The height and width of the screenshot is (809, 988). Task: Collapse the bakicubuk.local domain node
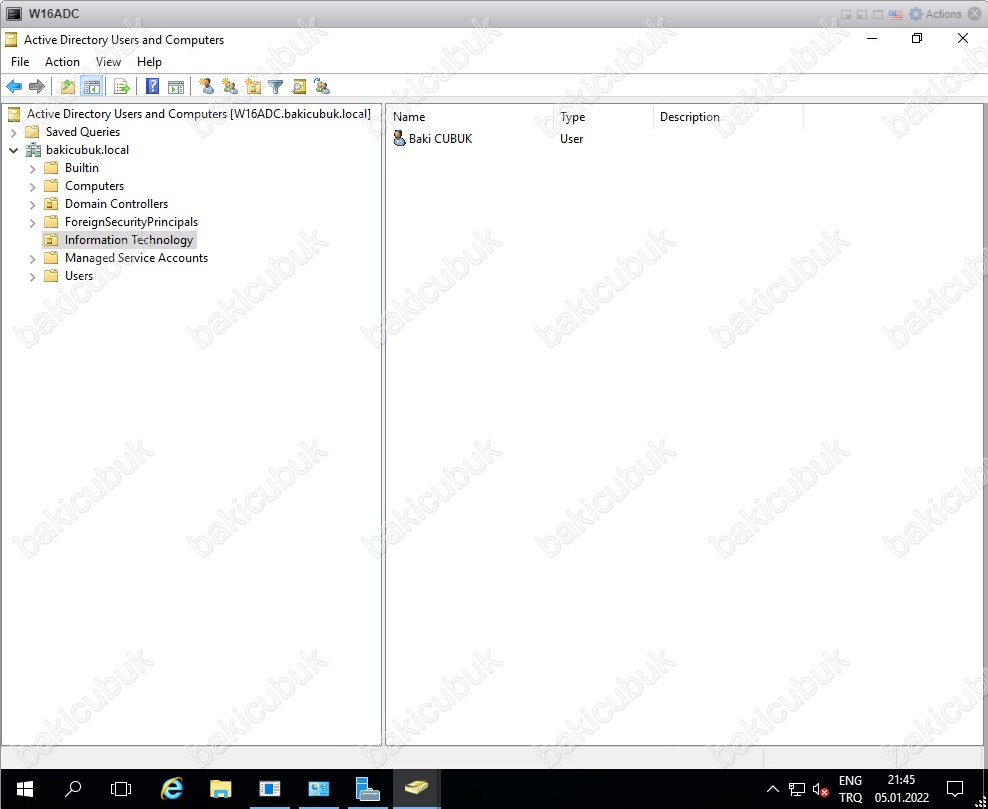click(13, 151)
